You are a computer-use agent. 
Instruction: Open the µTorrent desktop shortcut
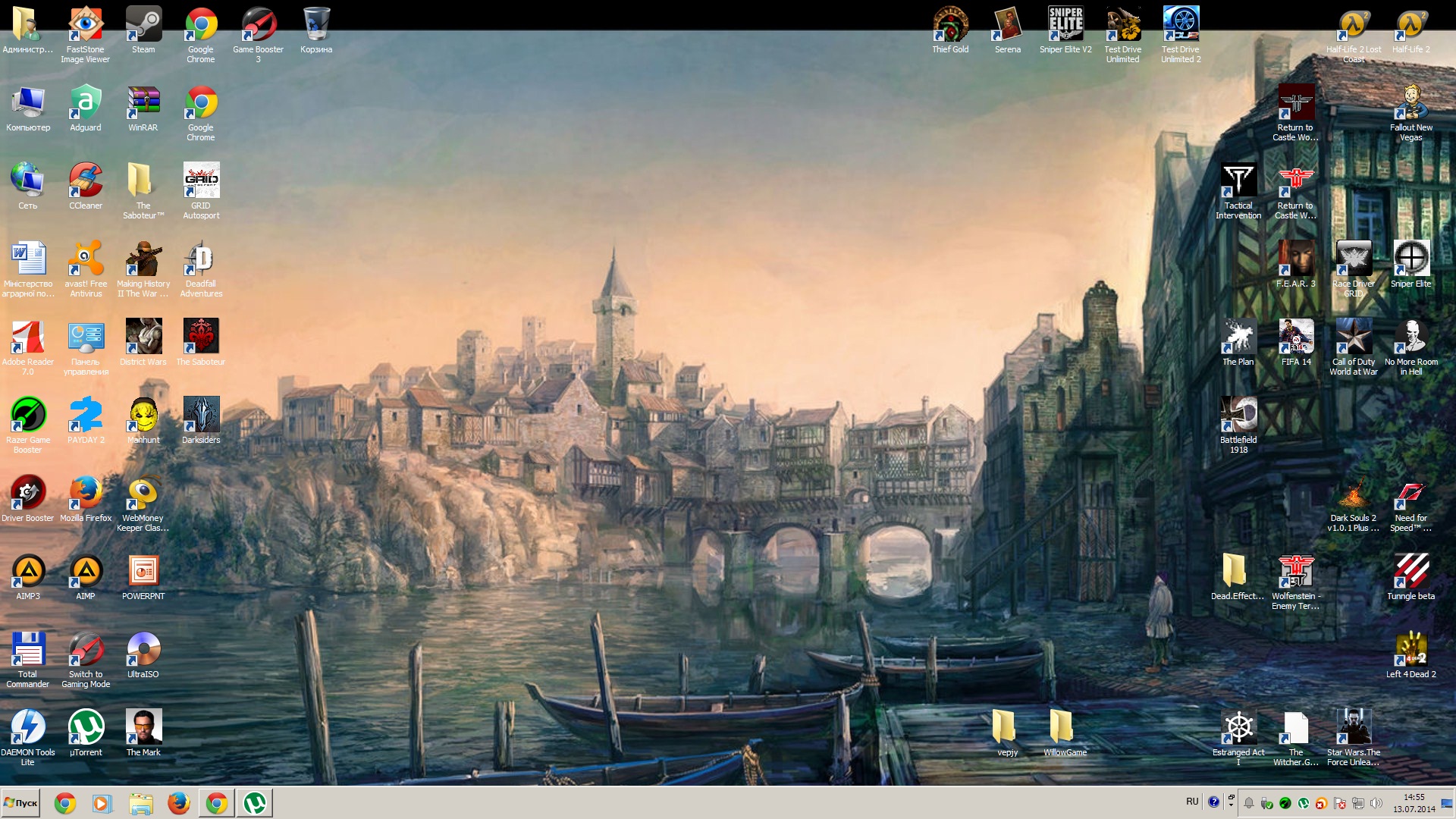86,733
